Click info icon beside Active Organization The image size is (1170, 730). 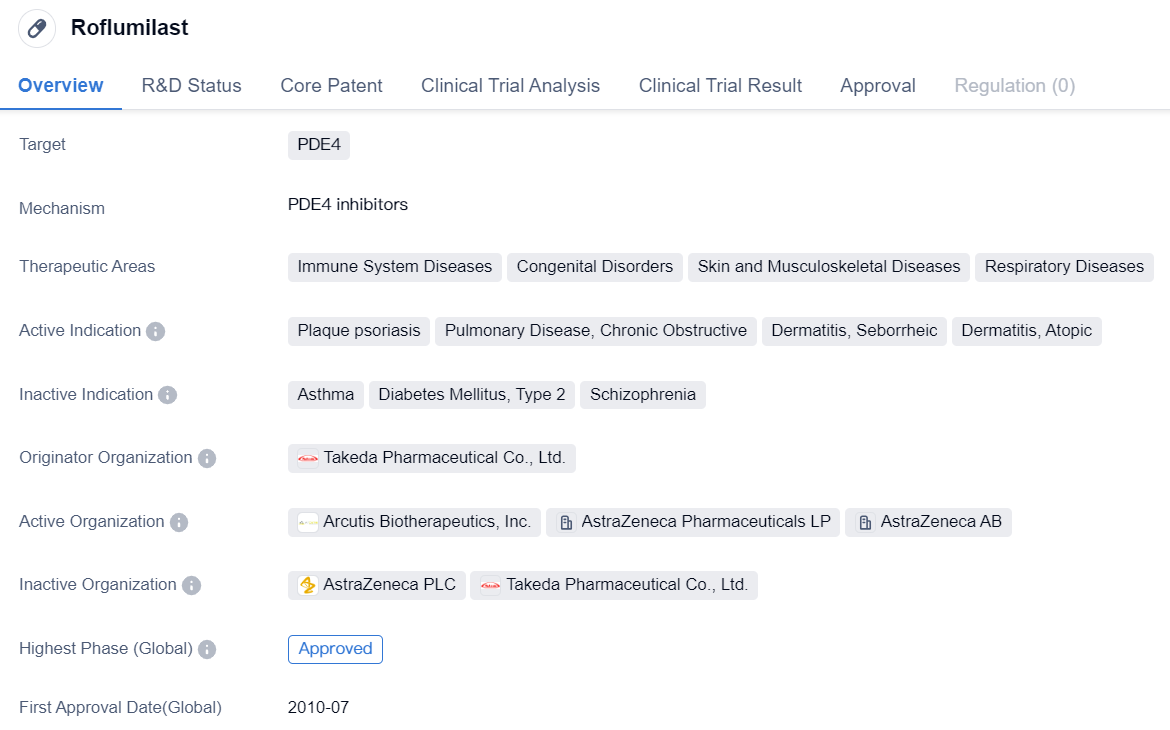179,522
